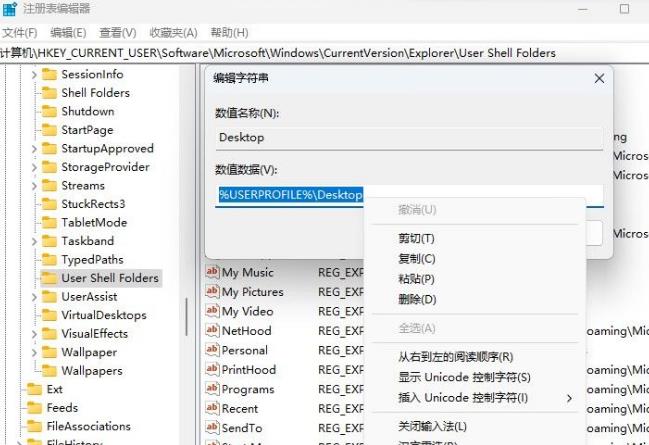Open the View (查看) menu
Viewport: 649px width, 445px height.
(118, 33)
